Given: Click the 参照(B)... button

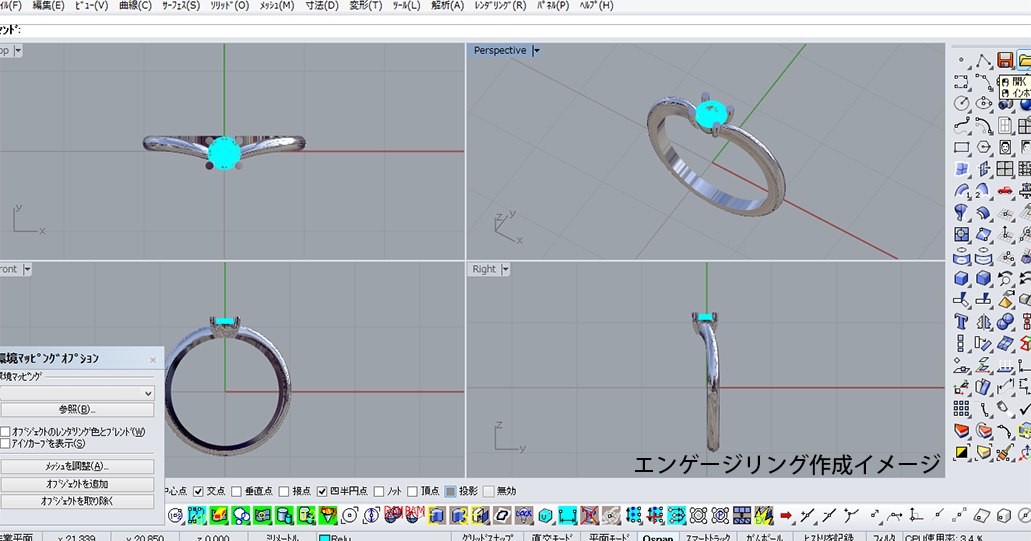Looking at the screenshot, I should tap(77, 410).
